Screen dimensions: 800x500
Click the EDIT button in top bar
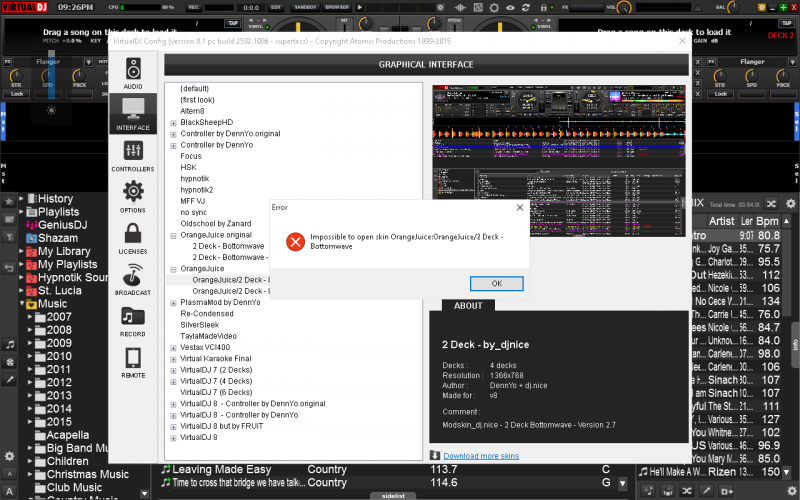pos(276,7)
